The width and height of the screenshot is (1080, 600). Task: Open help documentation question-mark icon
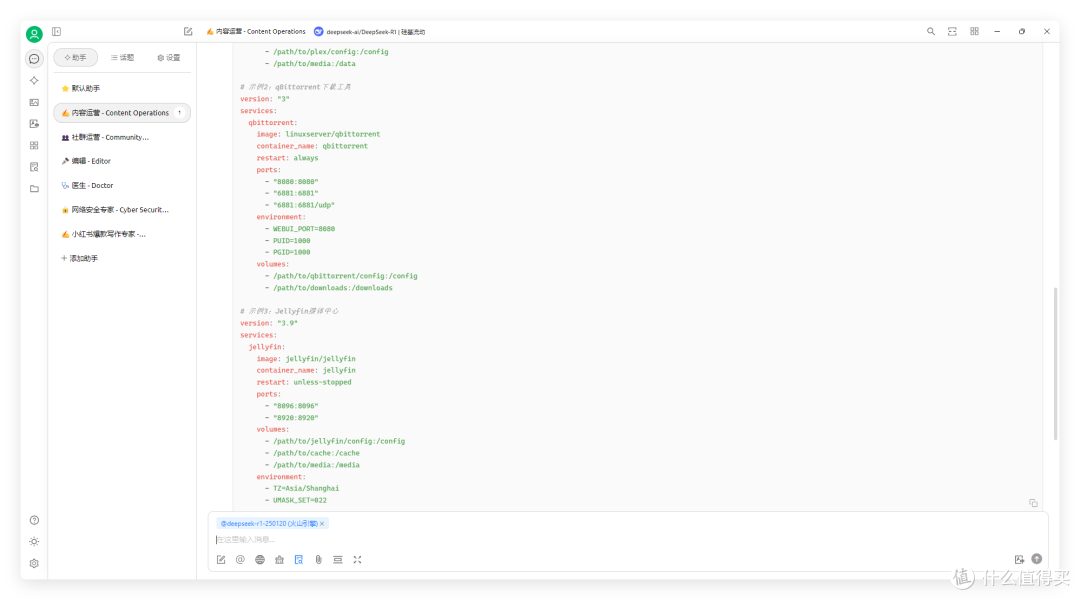(x=34, y=520)
